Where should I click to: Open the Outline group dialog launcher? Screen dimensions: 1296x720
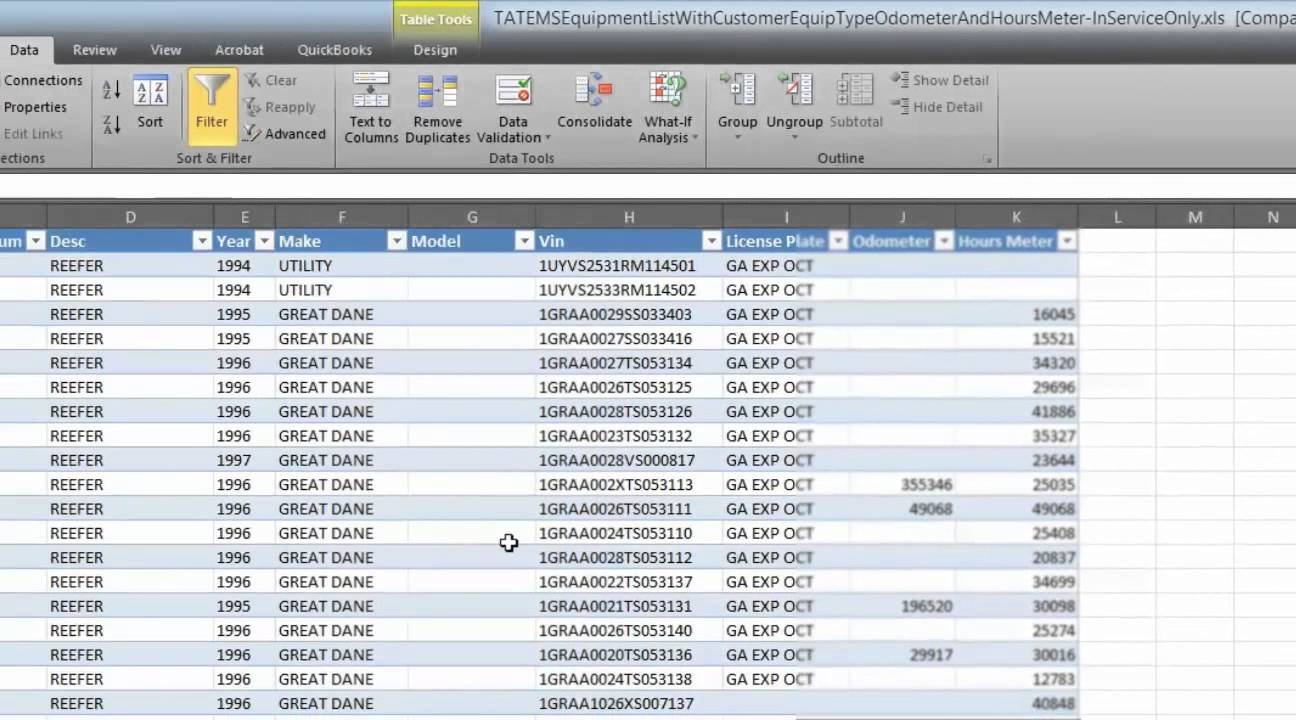click(x=988, y=159)
